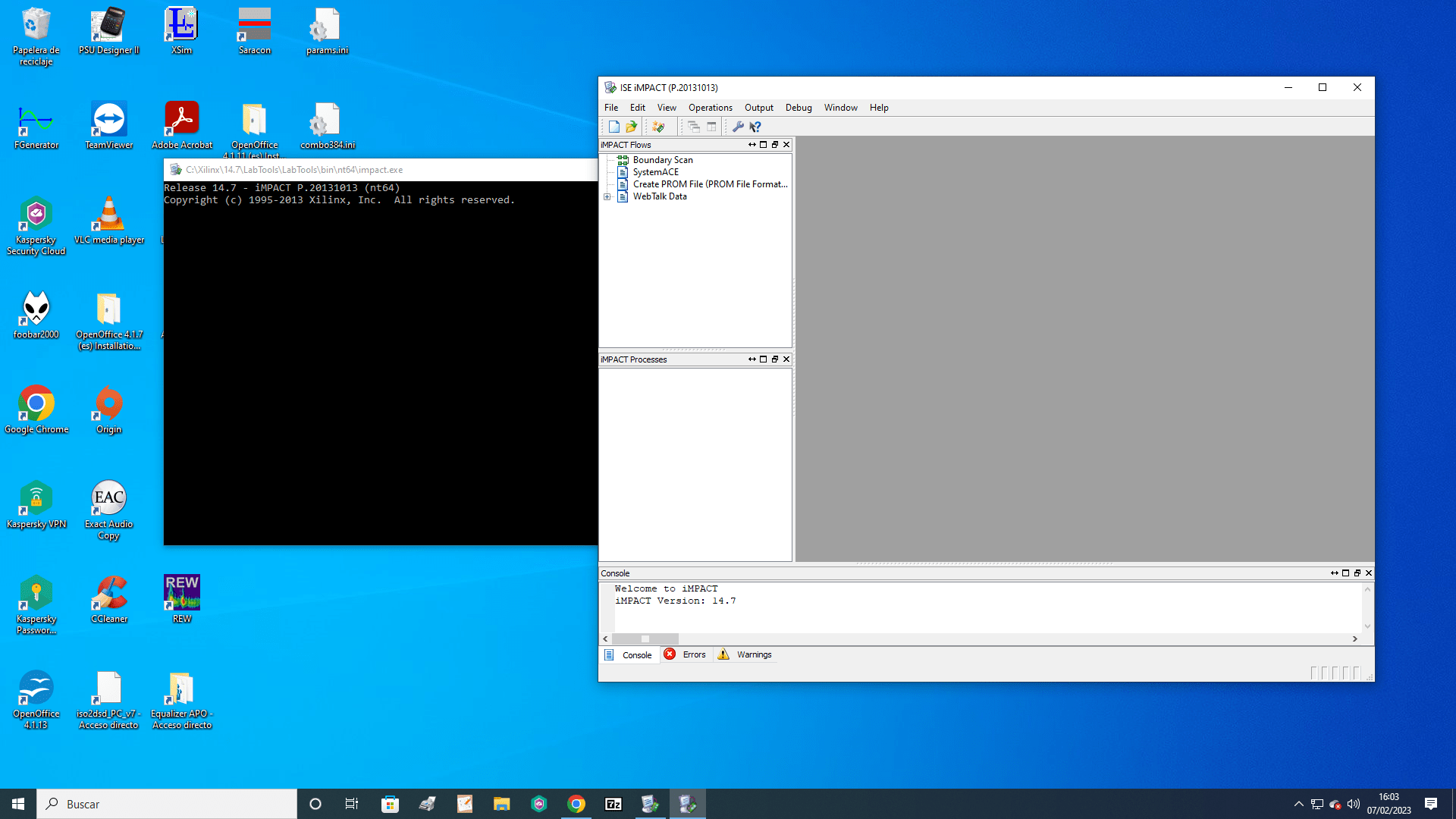This screenshot has width=1456, height=819.
Task: Close the iMPACT Flows panel
Action: (x=786, y=145)
